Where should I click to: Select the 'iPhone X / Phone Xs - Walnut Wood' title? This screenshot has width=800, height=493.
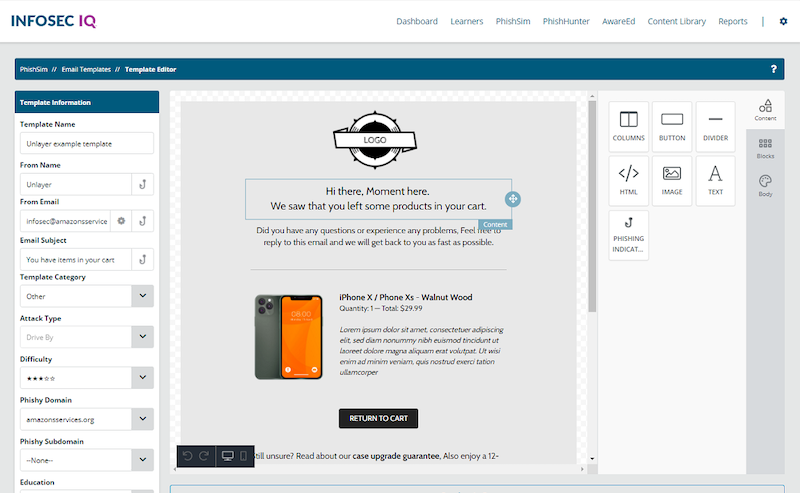coord(406,297)
